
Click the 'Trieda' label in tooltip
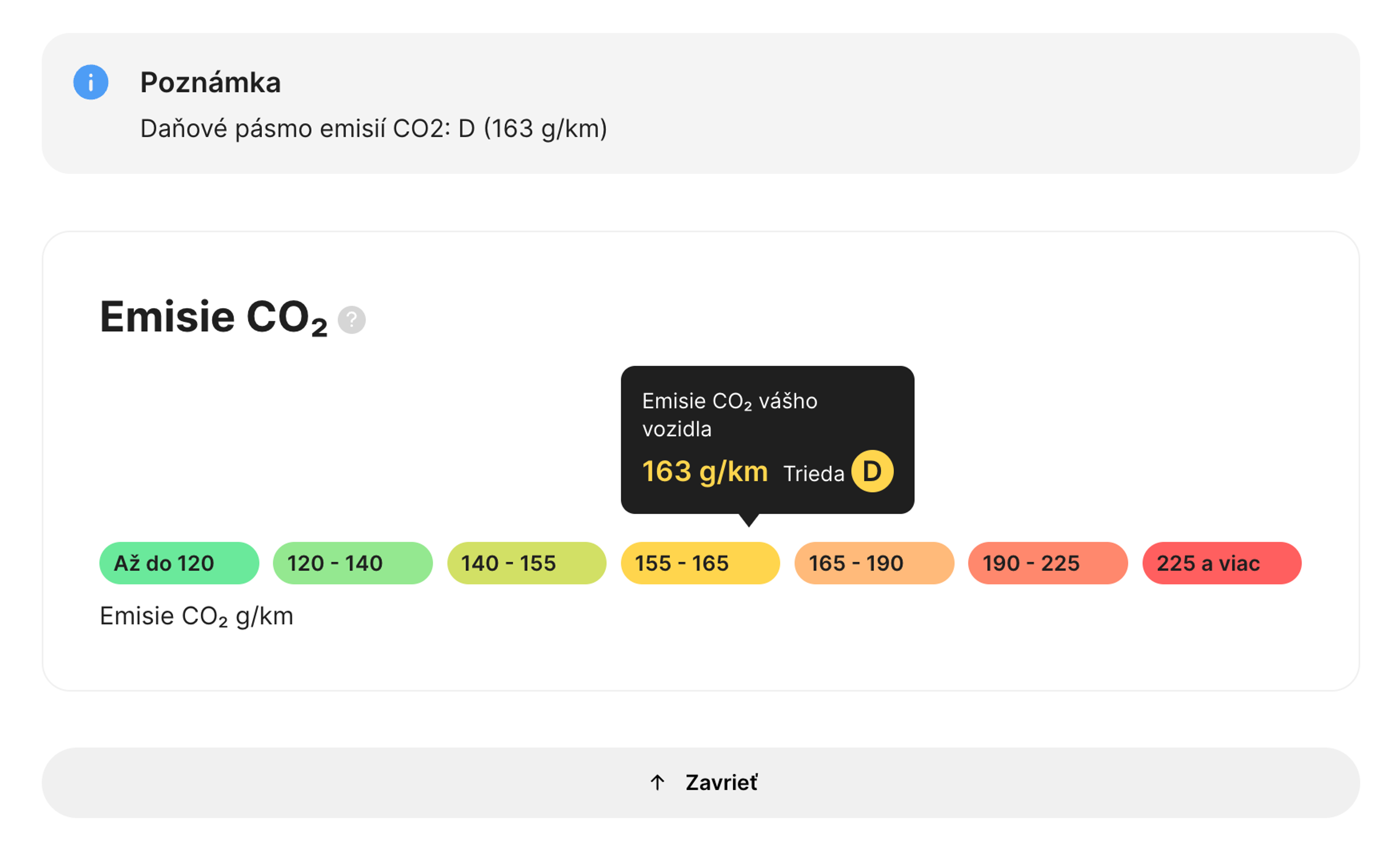[814, 473]
